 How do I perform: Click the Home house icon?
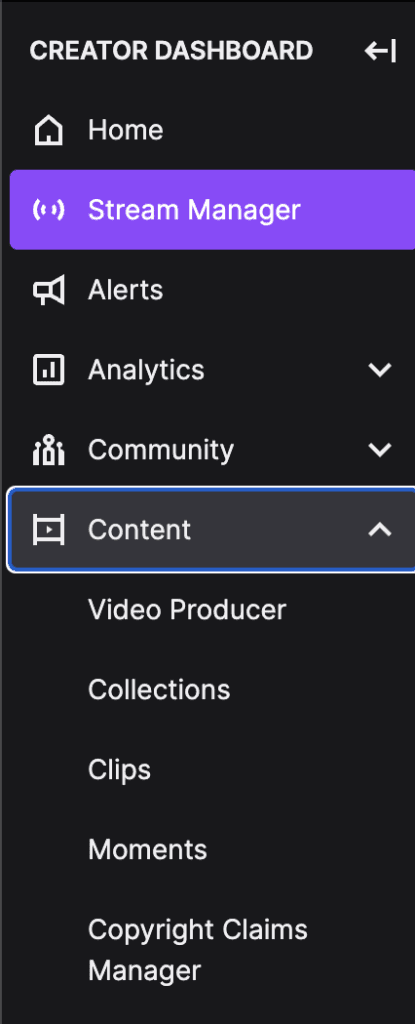(x=48, y=130)
